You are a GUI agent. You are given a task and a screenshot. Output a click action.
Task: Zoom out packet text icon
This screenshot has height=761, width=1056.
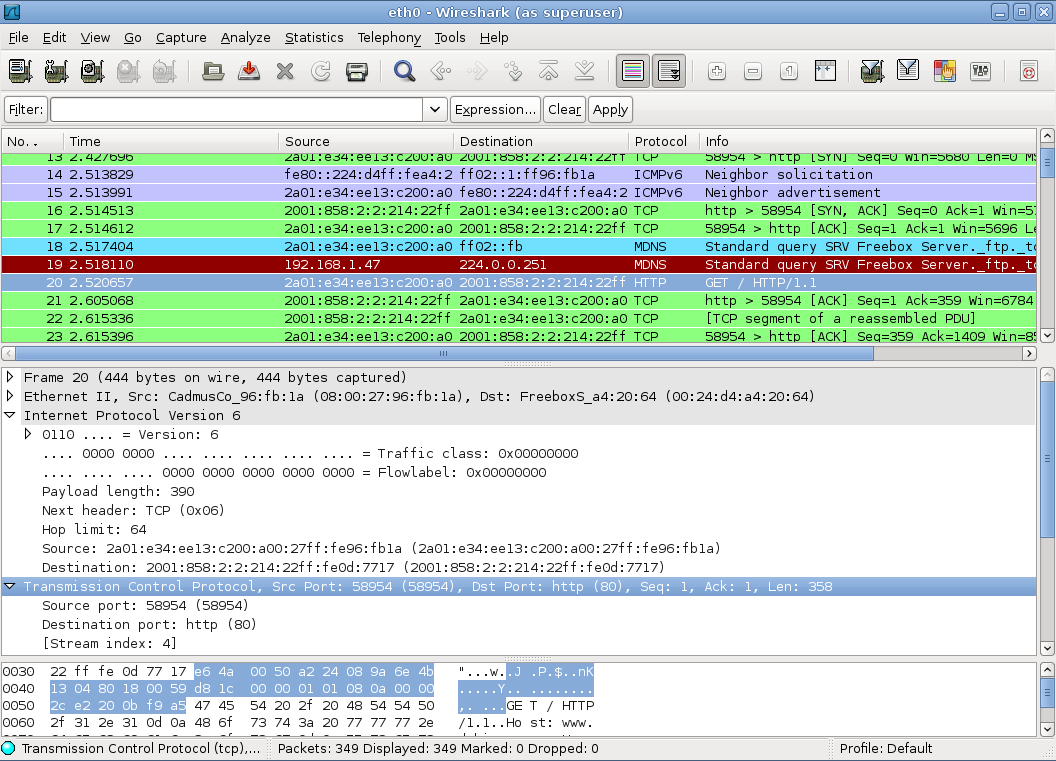point(753,71)
